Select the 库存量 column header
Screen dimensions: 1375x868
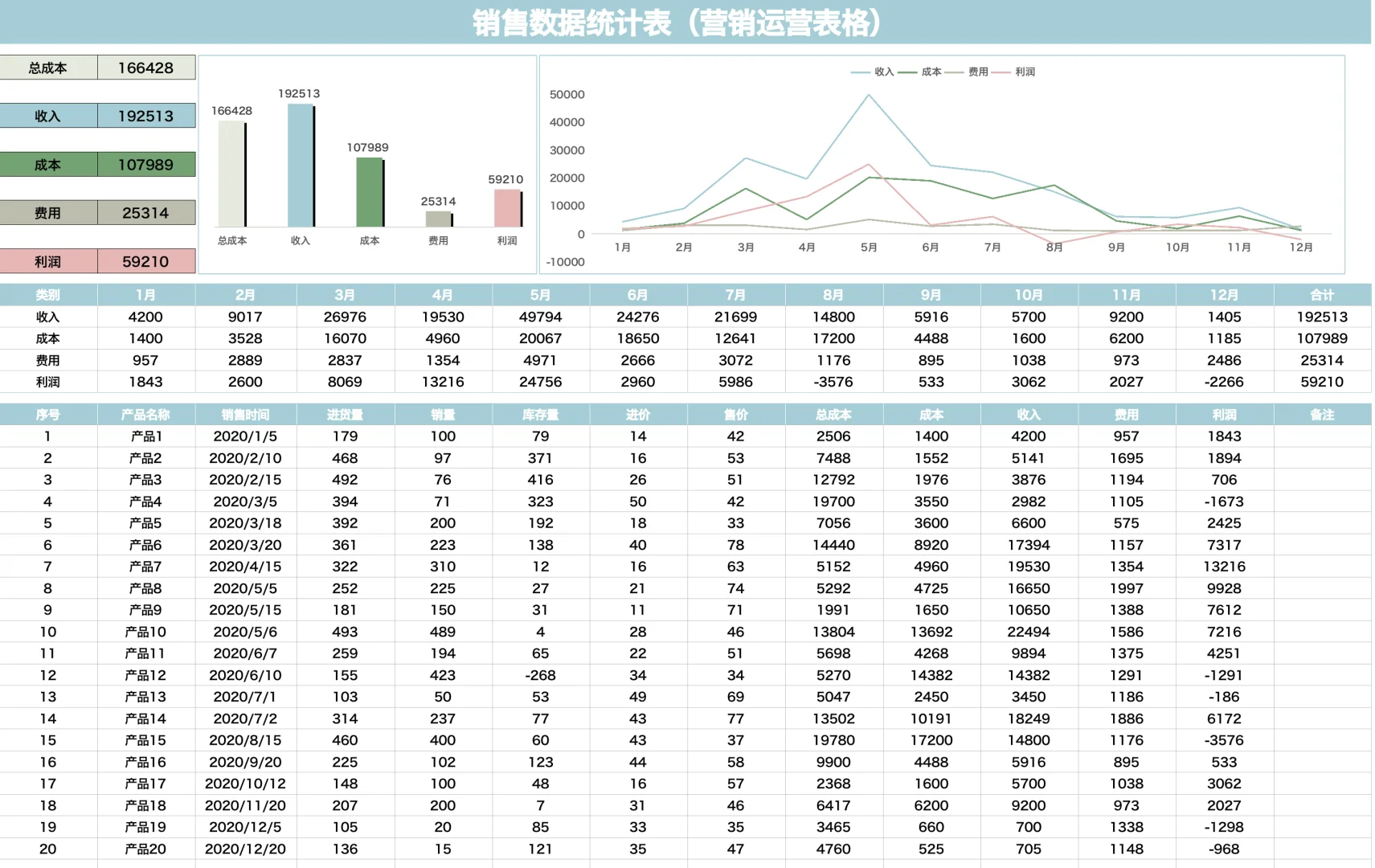541,415
